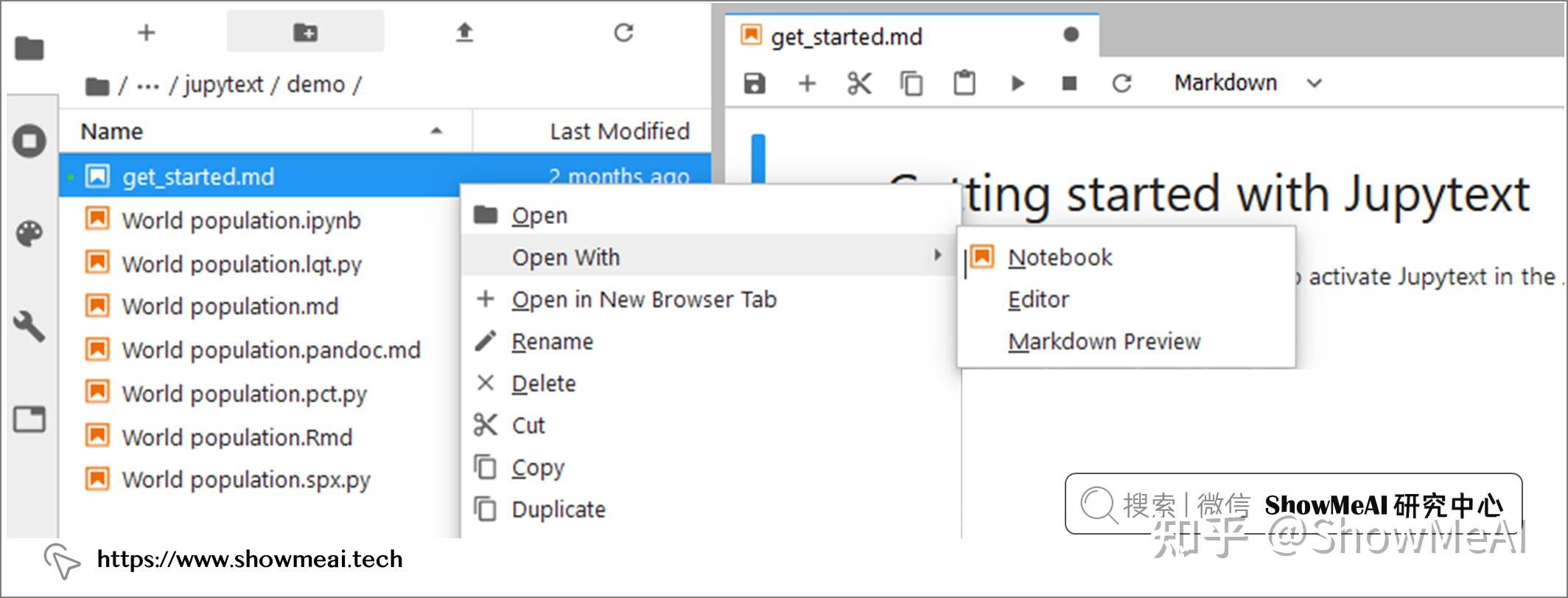
Task: Open with Notebook from the submenu
Action: (1126, 257)
